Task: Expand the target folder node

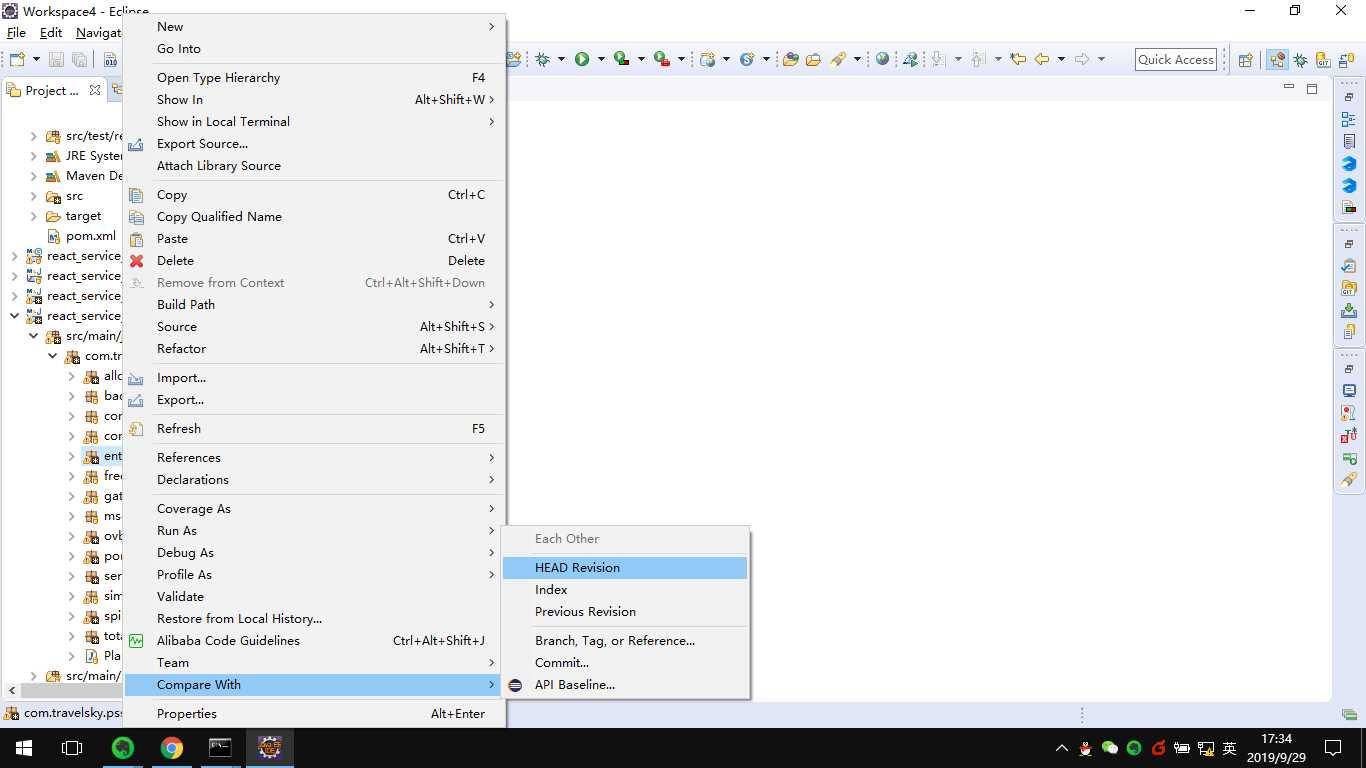Action: click(x=33, y=216)
